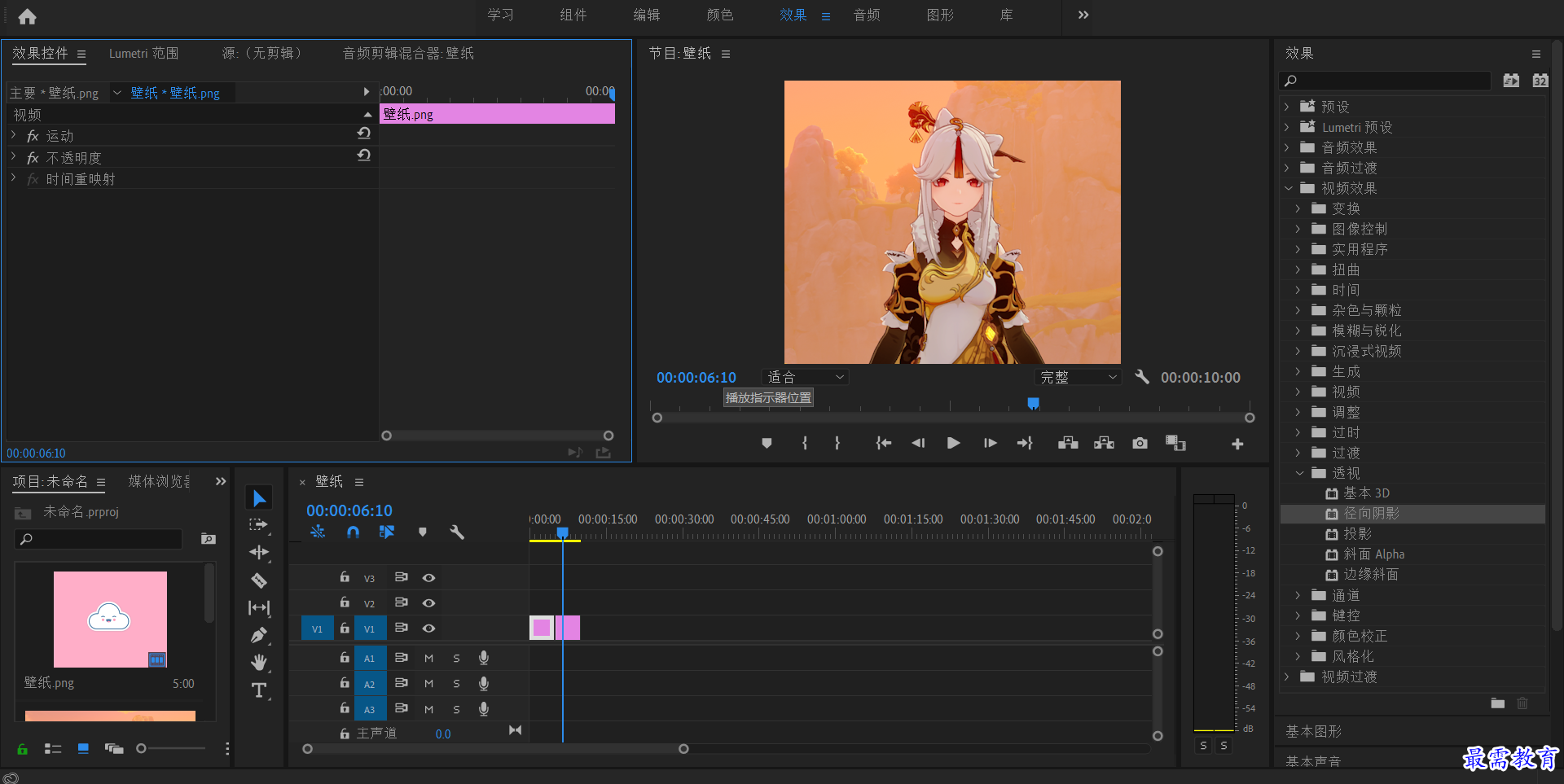Toggle V2 track output eye
The image size is (1564, 784).
(428, 602)
